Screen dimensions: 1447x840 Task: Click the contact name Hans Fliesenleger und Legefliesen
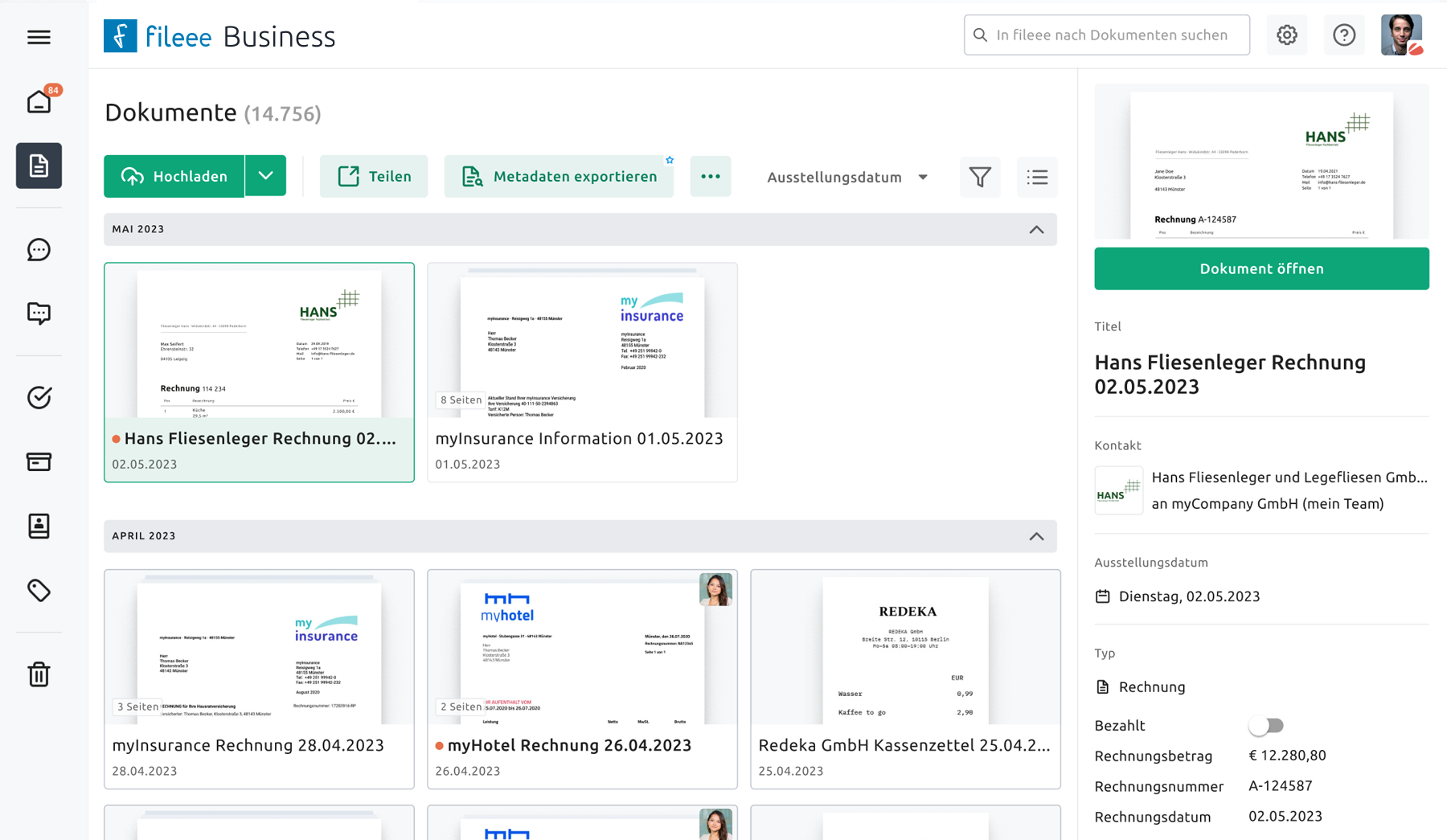pos(1289,477)
